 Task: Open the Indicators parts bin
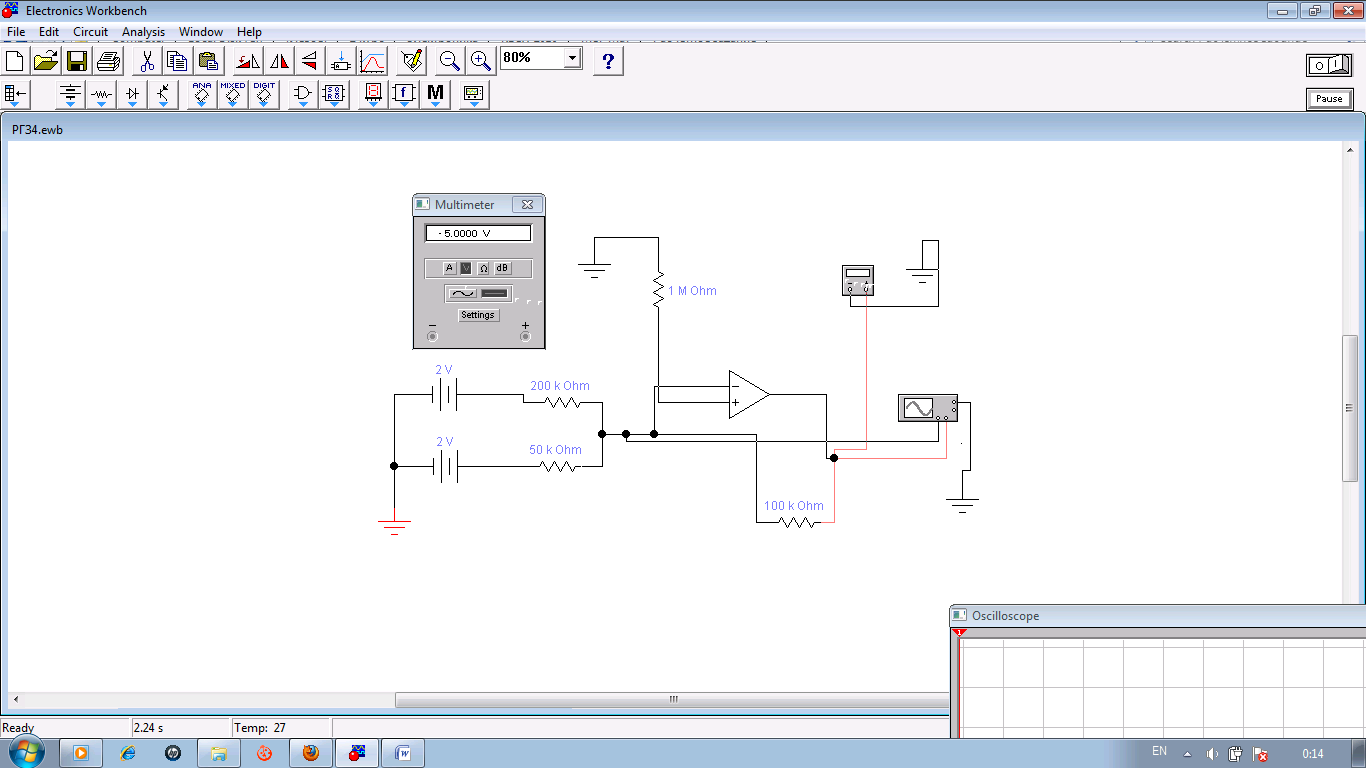(373, 95)
